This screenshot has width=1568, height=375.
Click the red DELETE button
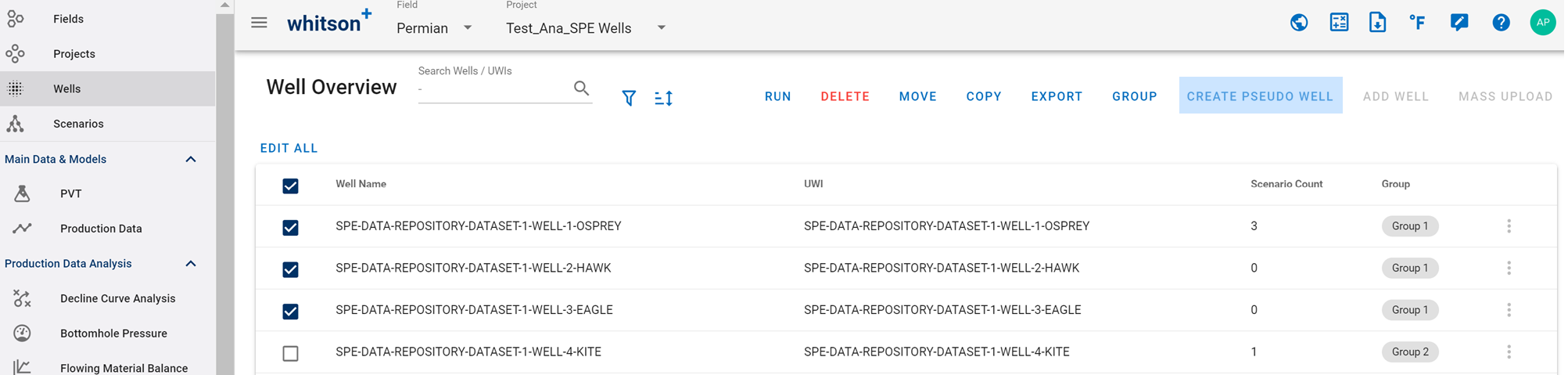[x=845, y=96]
